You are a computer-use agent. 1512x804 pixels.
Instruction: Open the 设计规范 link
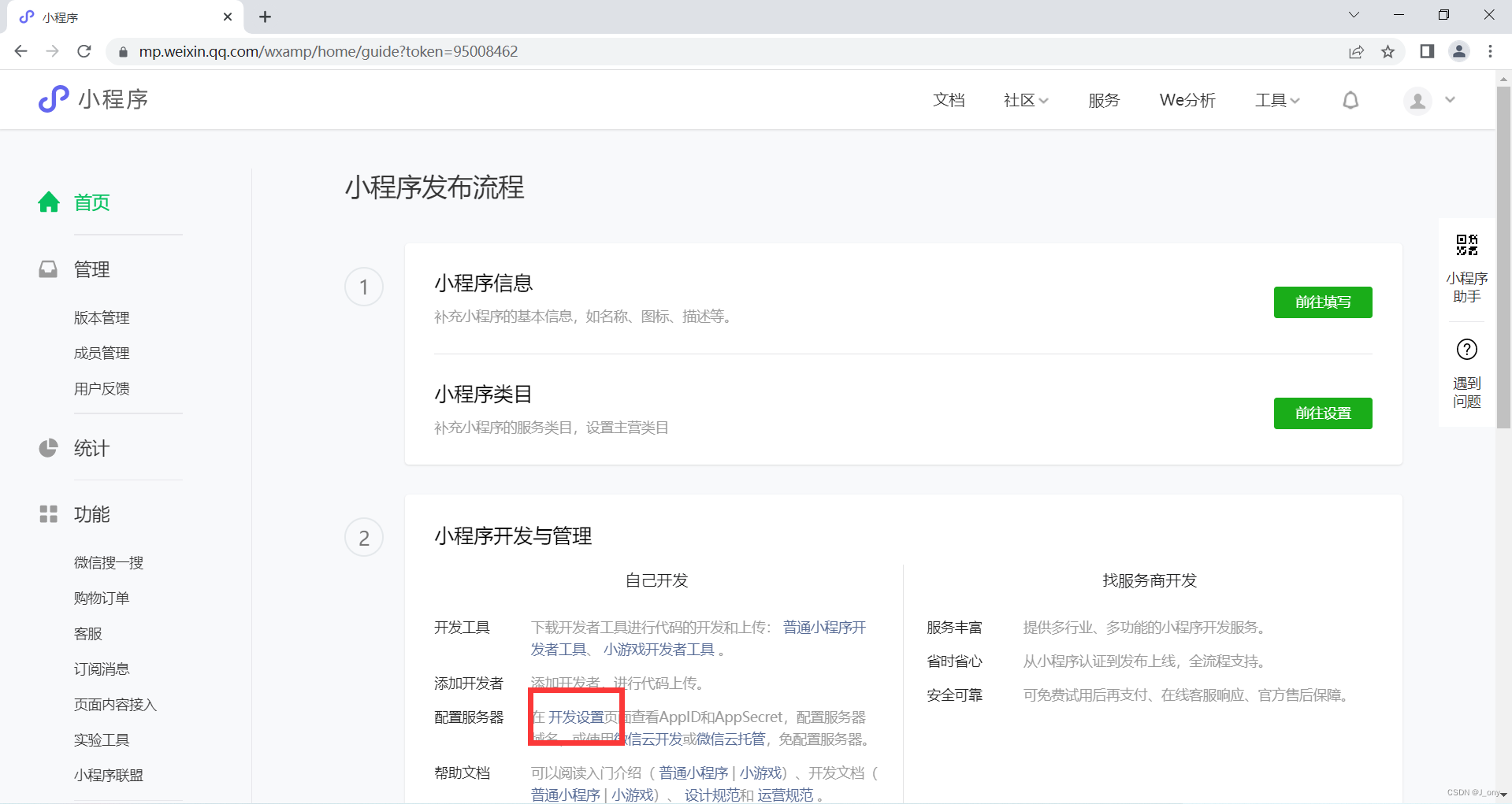click(712, 795)
